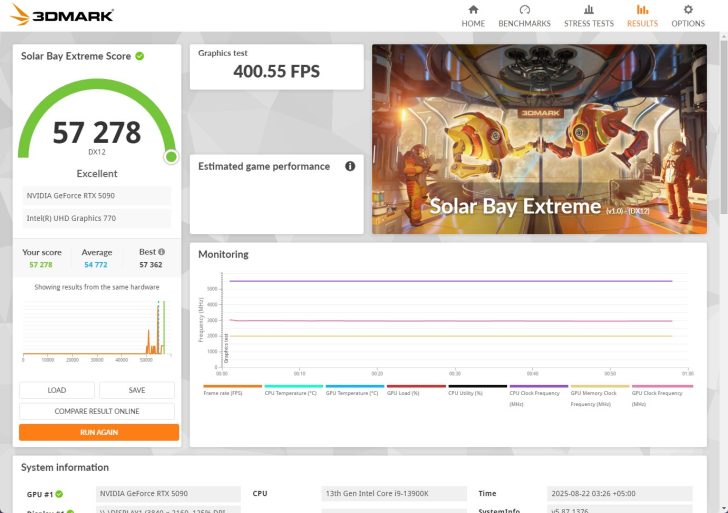Click the 400.55 FPS graphics test value
Screen dimensions: 728x513
[277, 71]
